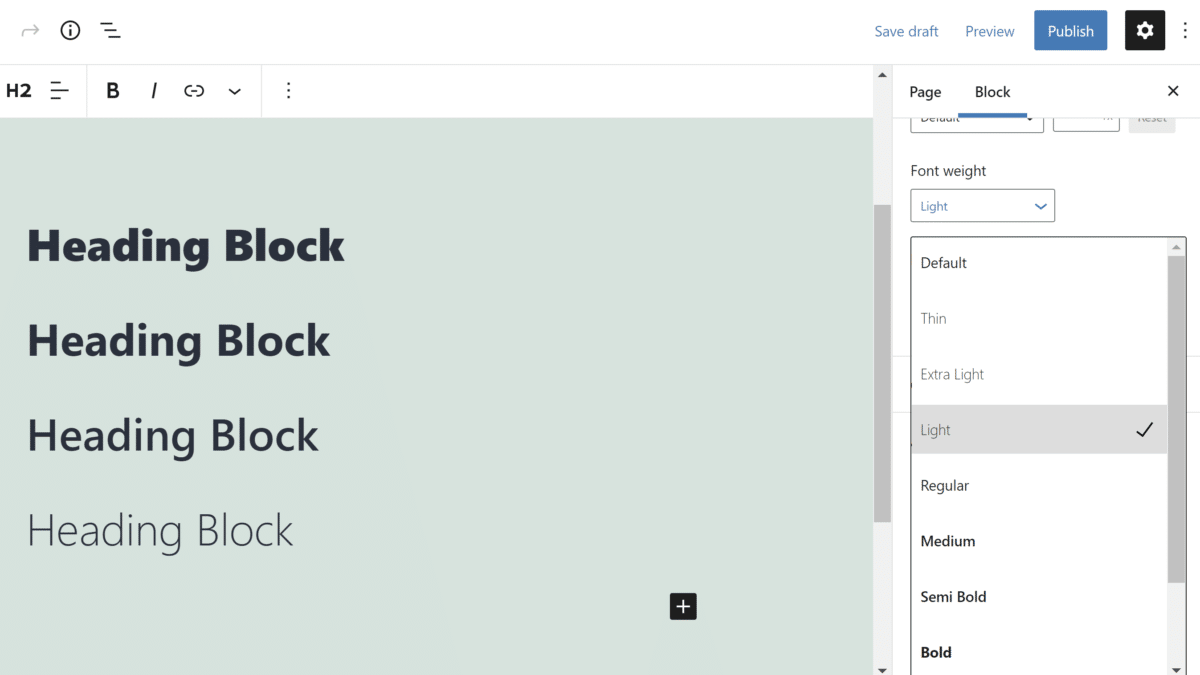The image size is (1200, 675).
Task: Open text alignment options
Action: [x=60, y=91]
